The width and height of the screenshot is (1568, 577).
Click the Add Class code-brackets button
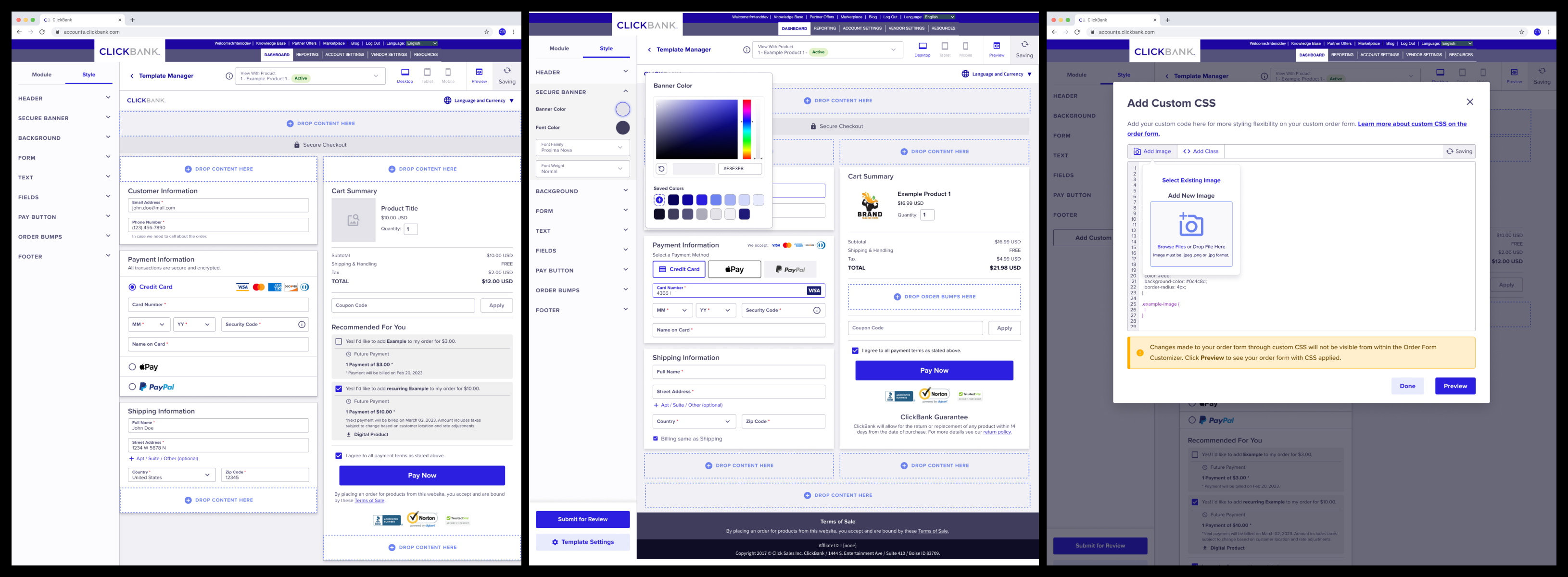(x=1201, y=151)
